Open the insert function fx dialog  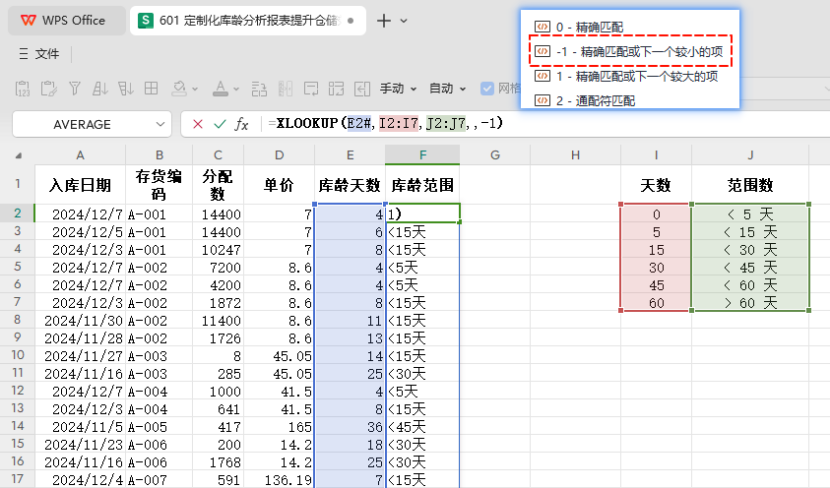(x=242, y=124)
